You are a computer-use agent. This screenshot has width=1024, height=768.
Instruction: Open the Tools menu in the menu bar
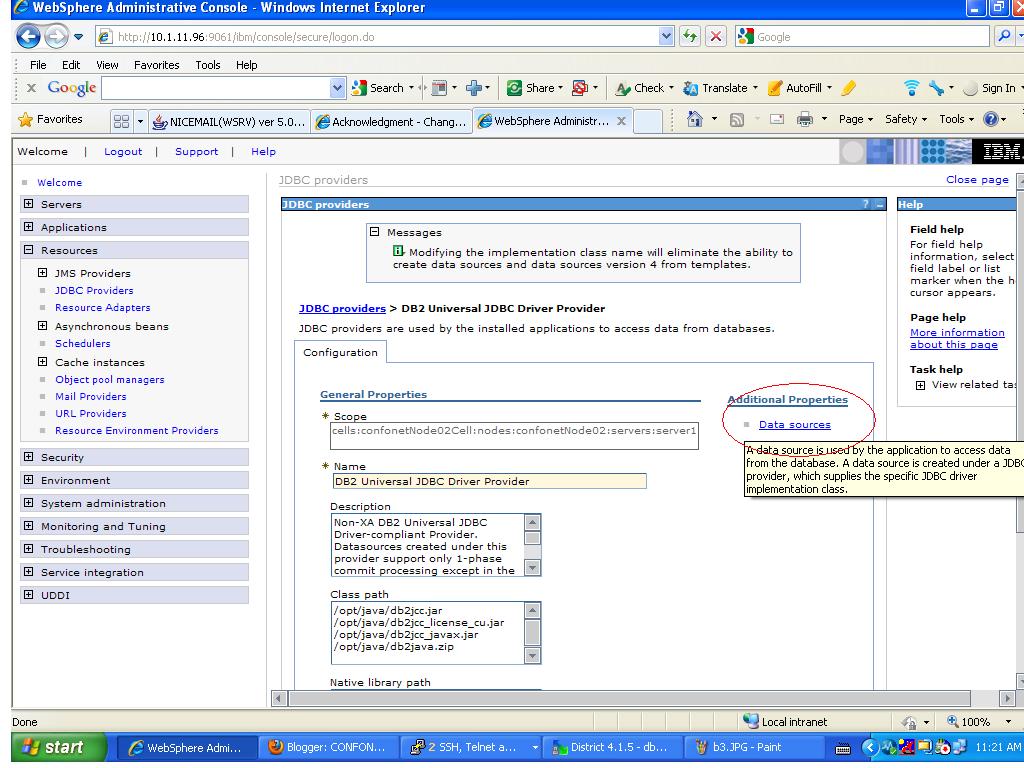point(208,65)
